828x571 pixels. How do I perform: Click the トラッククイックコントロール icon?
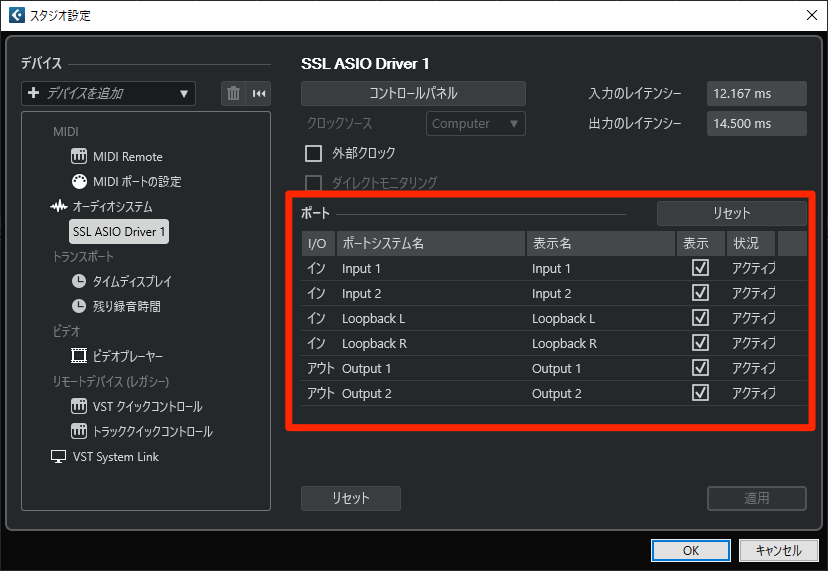coord(79,431)
